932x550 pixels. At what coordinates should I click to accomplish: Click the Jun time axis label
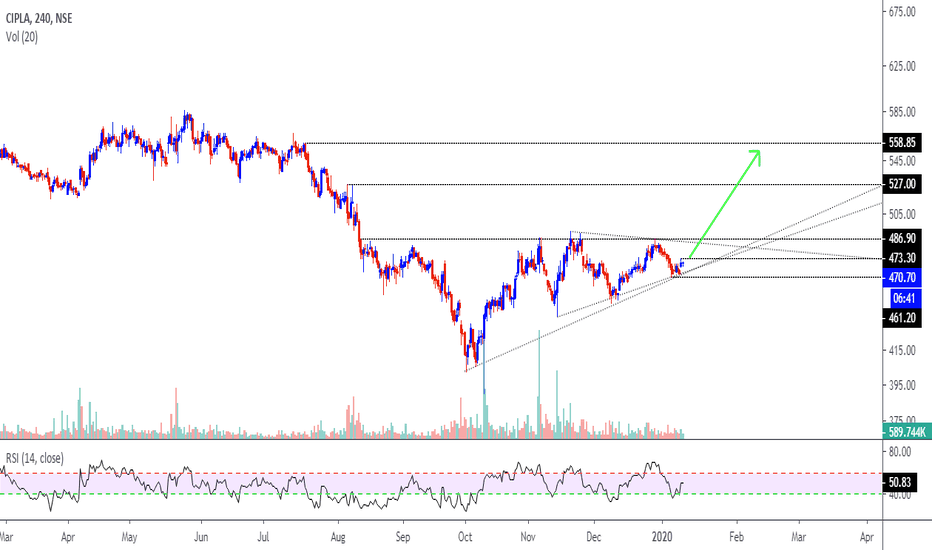(201, 537)
